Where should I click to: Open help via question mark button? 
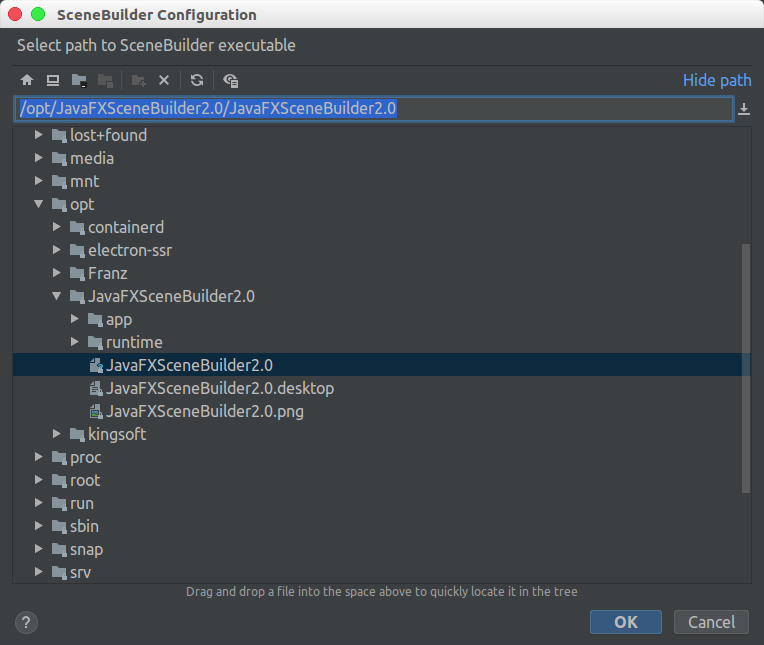click(26, 622)
